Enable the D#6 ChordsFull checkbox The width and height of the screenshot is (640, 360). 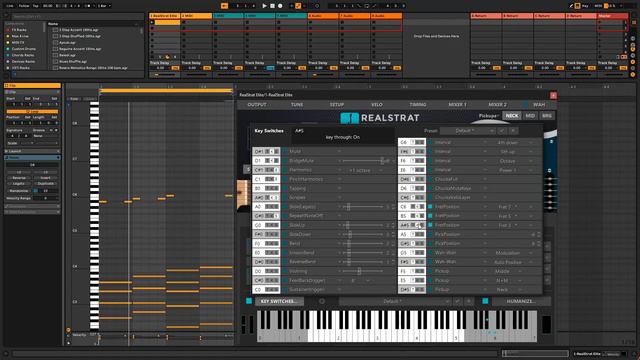pos(430,179)
